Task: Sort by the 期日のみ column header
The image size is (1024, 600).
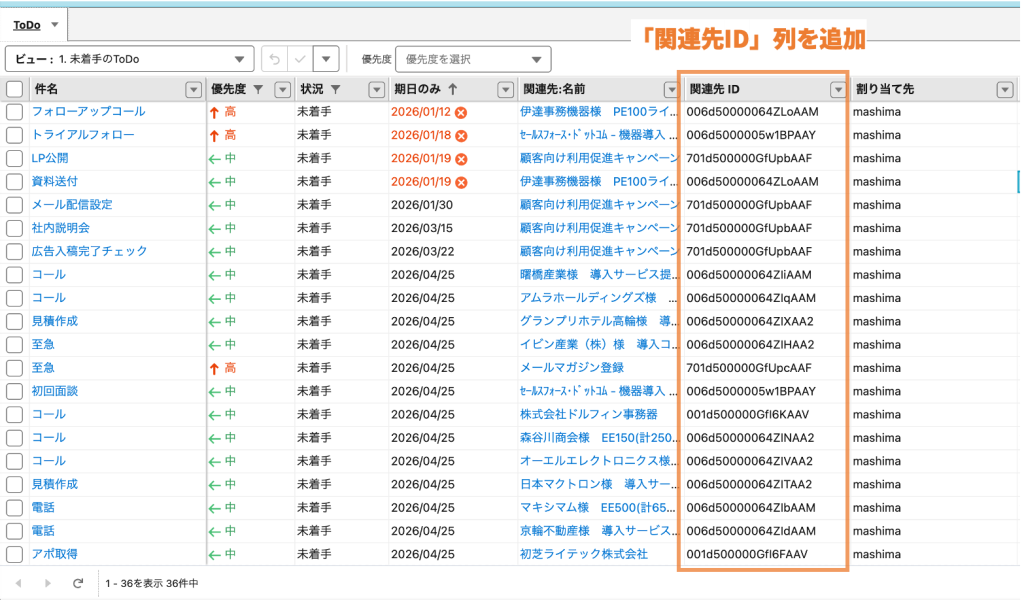Action: (x=420, y=90)
